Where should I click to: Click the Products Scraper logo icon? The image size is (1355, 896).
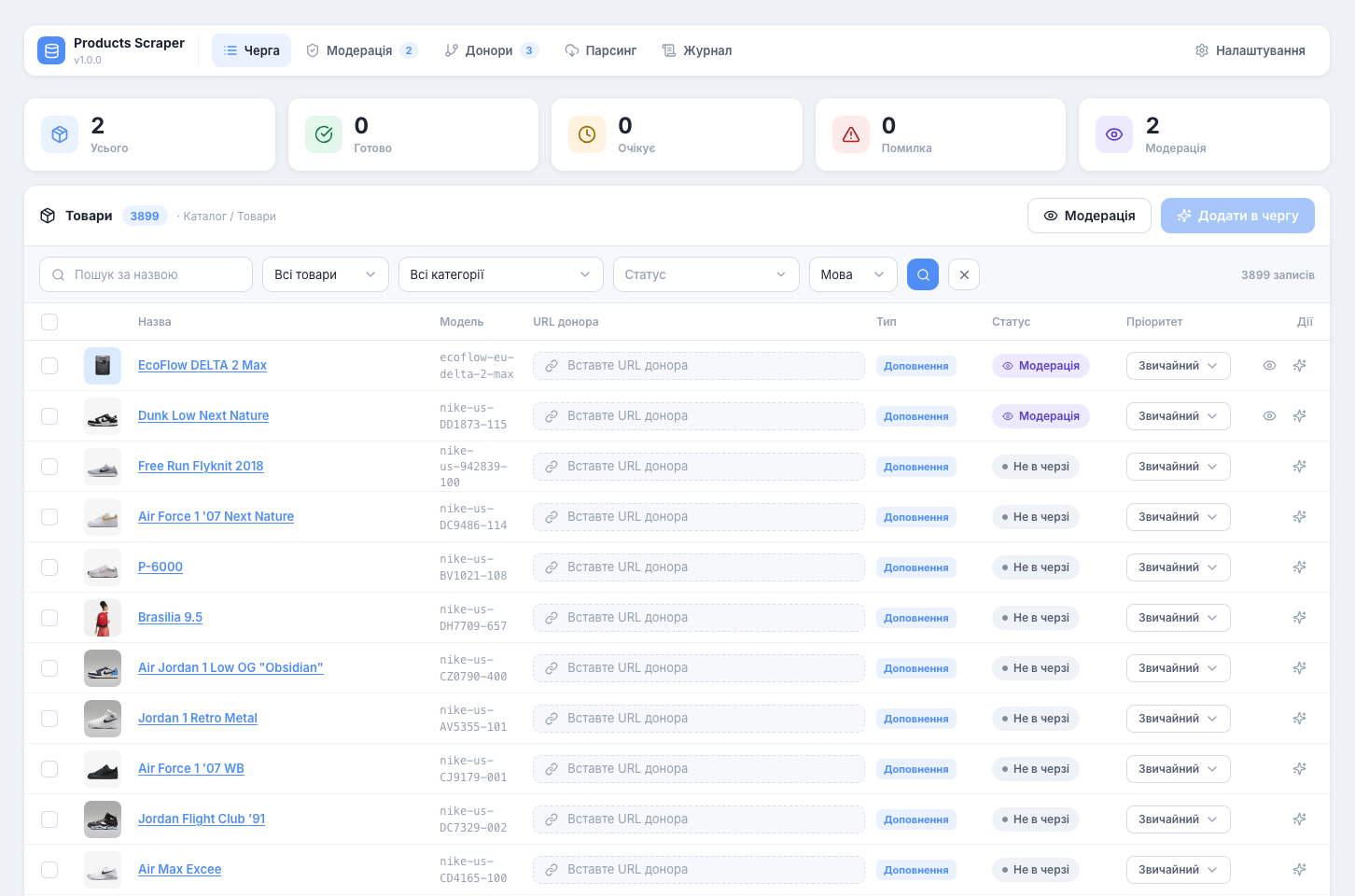point(51,50)
